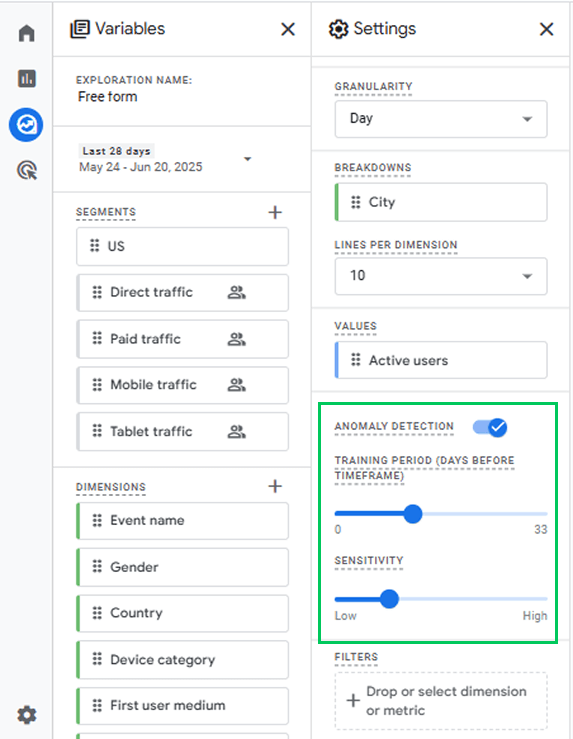The height and width of the screenshot is (739, 573).
Task: Select the Explore icon in sidebar
Action: tap(26, 125)
